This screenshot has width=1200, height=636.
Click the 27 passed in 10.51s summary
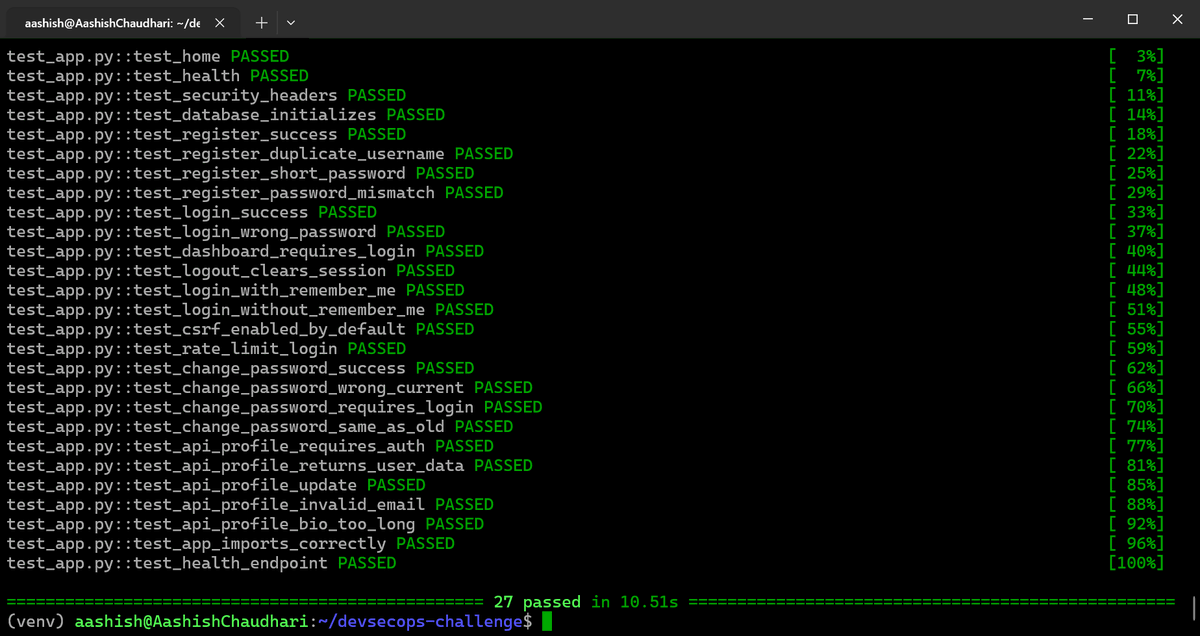click(x=586, y=602)
